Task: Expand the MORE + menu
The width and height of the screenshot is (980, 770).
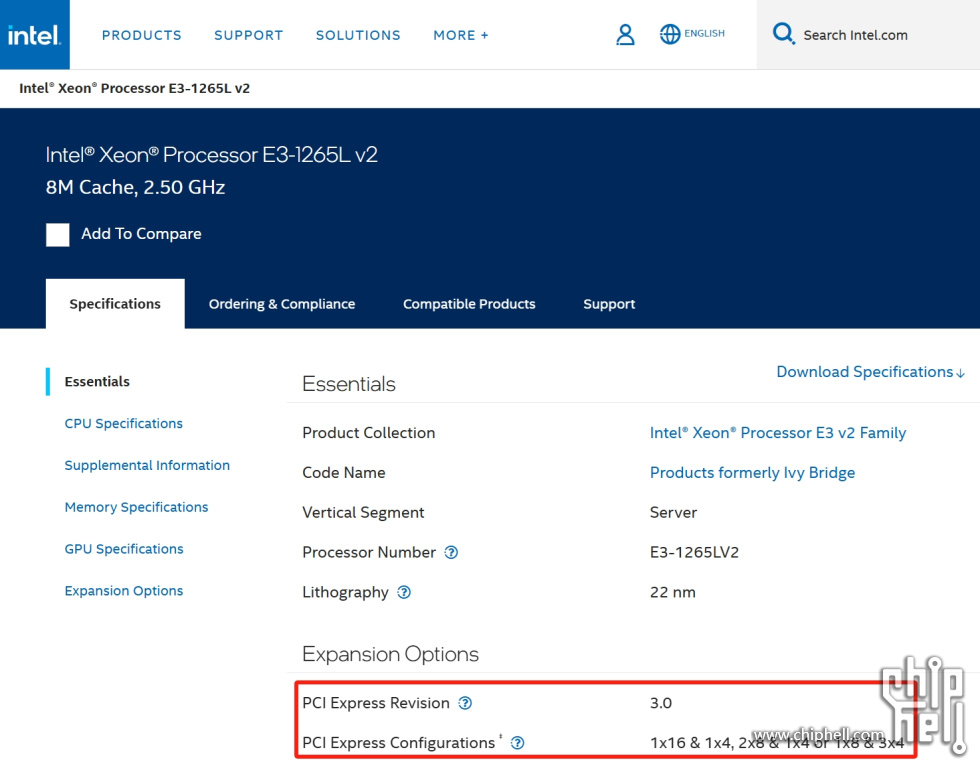Action: (461, 36)
